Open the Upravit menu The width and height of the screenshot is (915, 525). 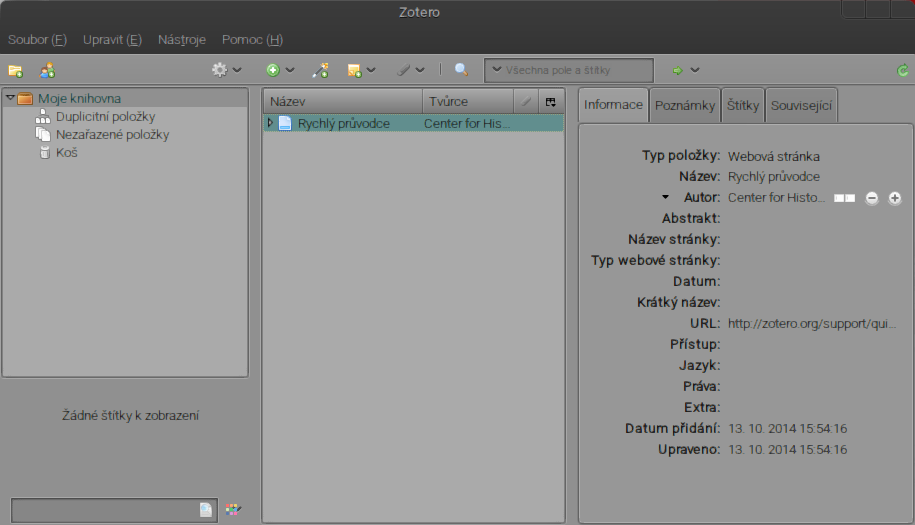click(112, 40)
